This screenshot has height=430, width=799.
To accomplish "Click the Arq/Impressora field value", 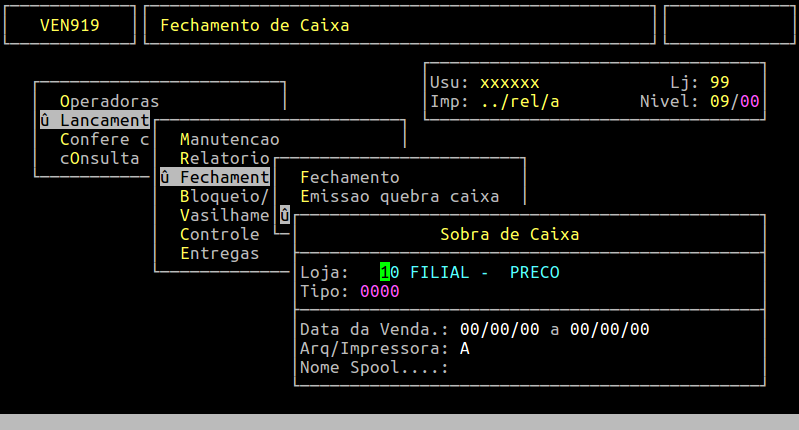I will [465, 348].
